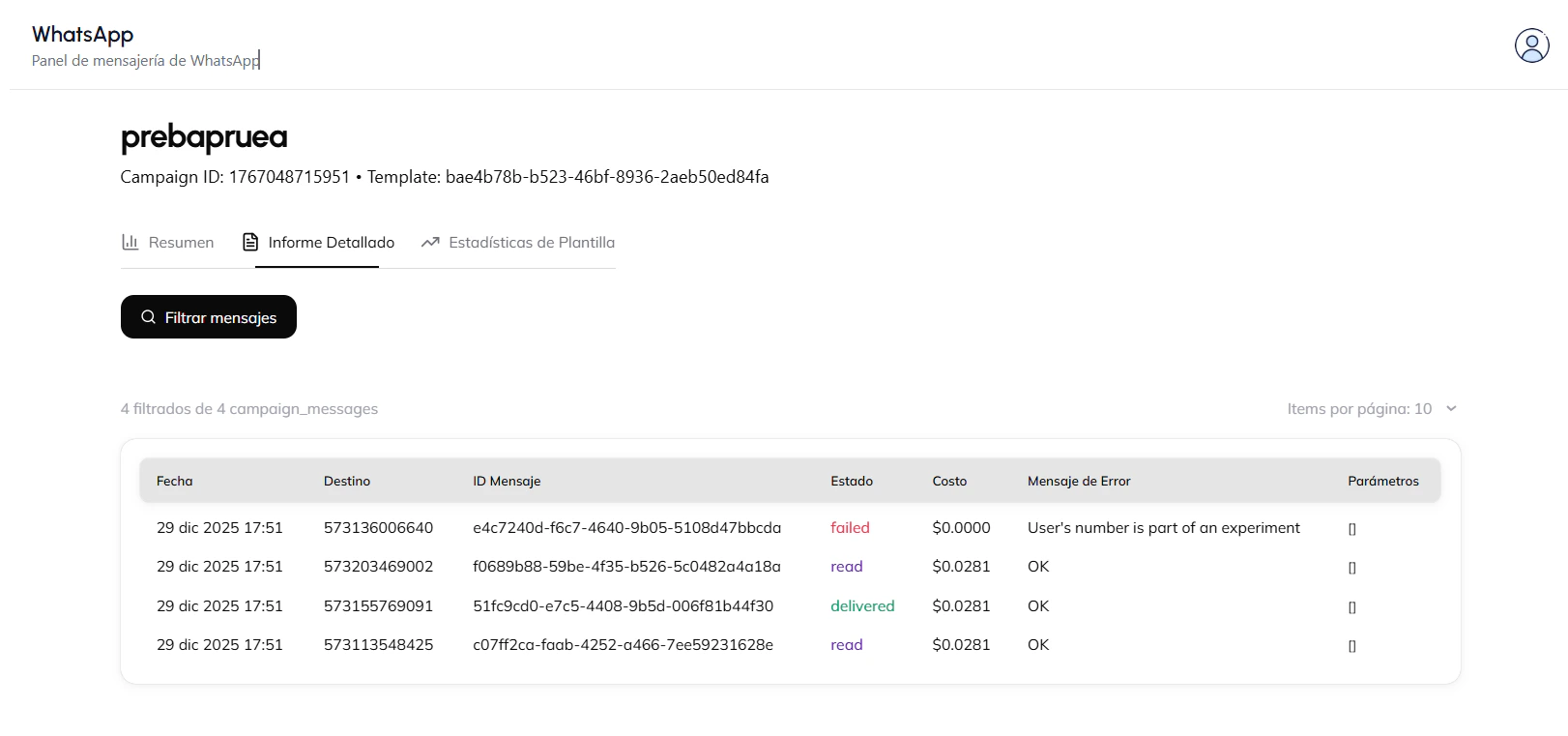
Task: Click destination number 573203469002
Action: point(379,567)
